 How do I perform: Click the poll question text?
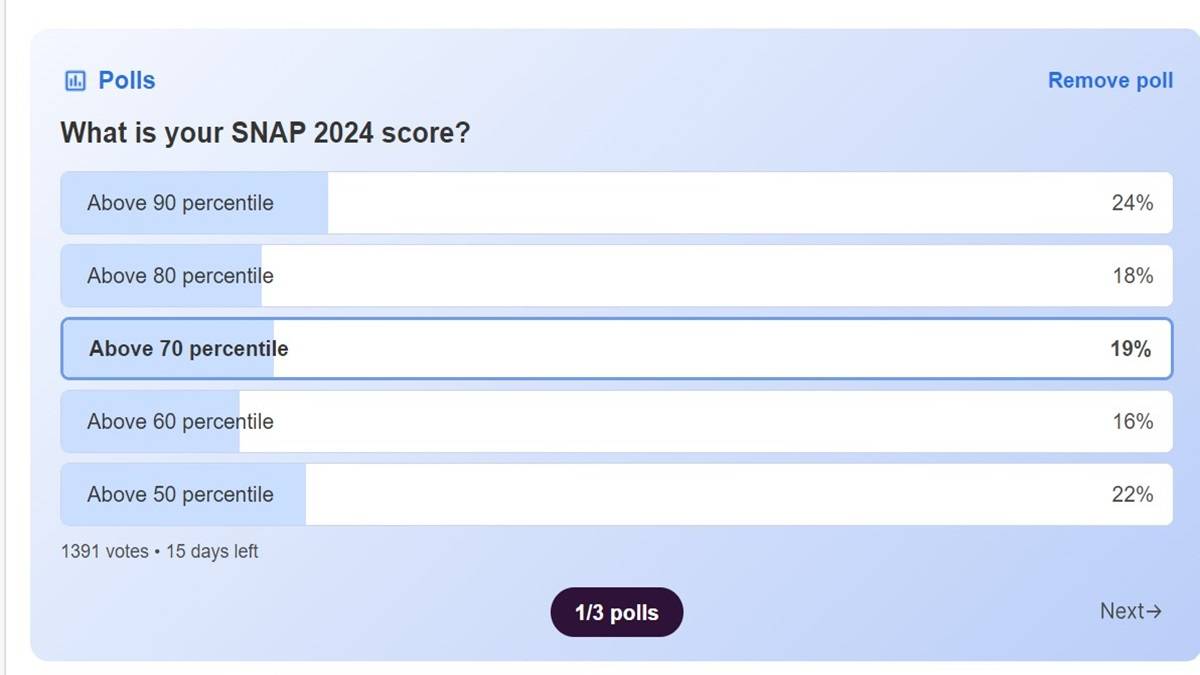[265, 133]
